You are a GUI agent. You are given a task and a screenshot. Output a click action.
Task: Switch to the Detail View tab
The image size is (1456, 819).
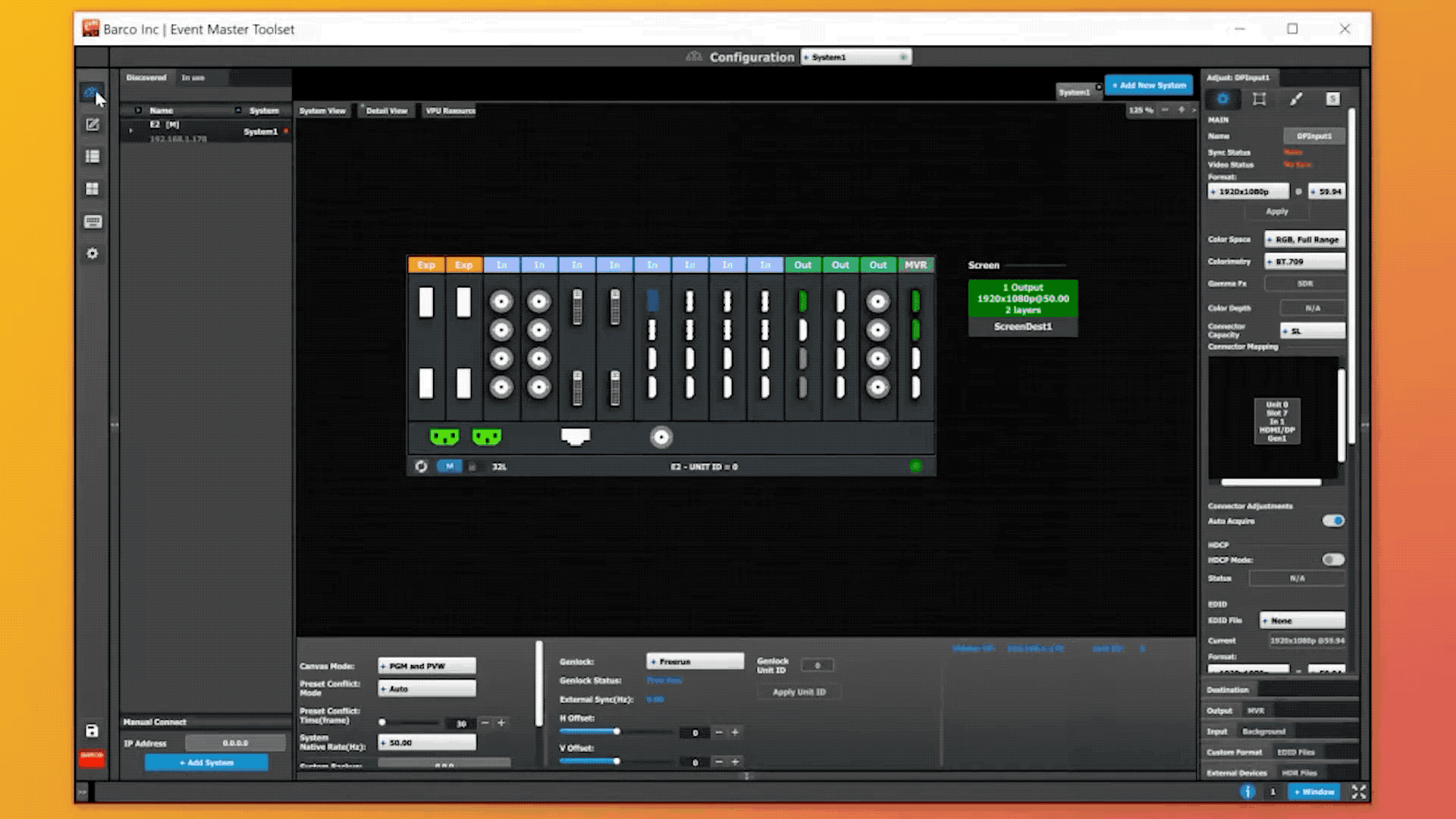click(386, 111)
